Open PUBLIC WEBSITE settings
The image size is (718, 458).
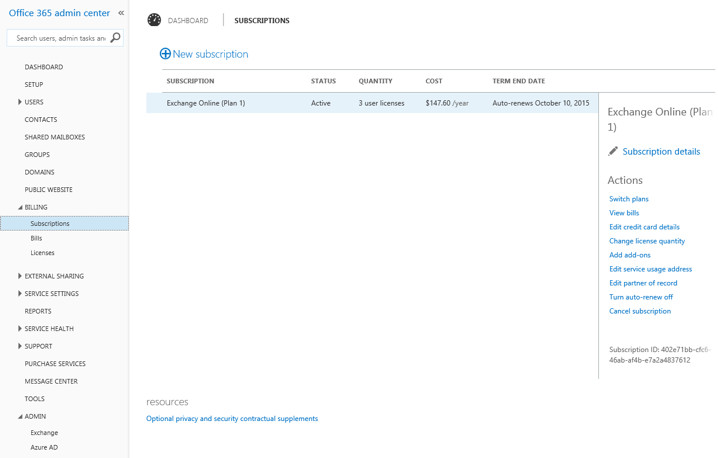(x=49, y=190)
